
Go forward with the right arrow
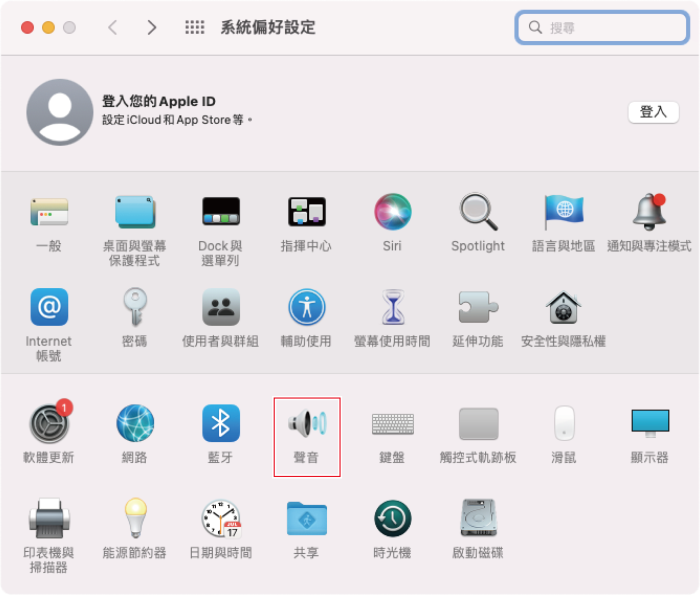[x=152, y=27]
